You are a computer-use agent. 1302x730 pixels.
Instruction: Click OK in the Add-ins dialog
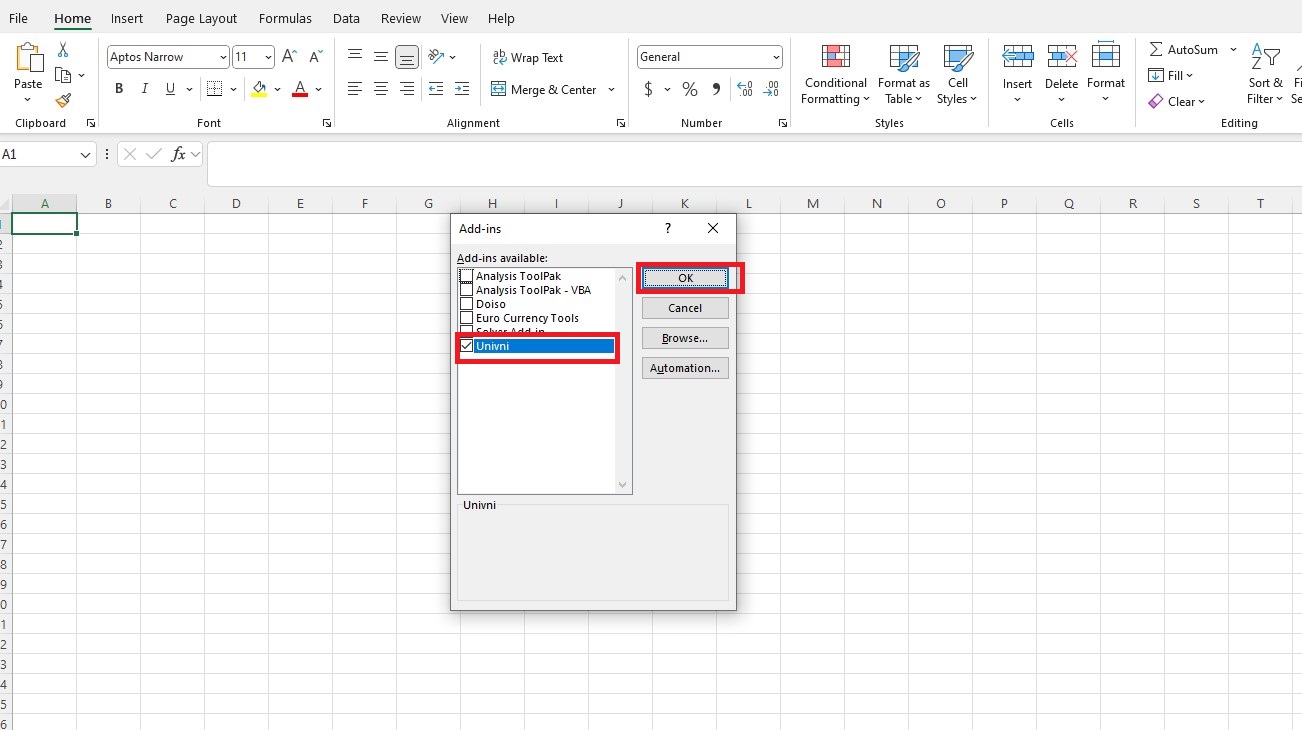tap(685, 278)
